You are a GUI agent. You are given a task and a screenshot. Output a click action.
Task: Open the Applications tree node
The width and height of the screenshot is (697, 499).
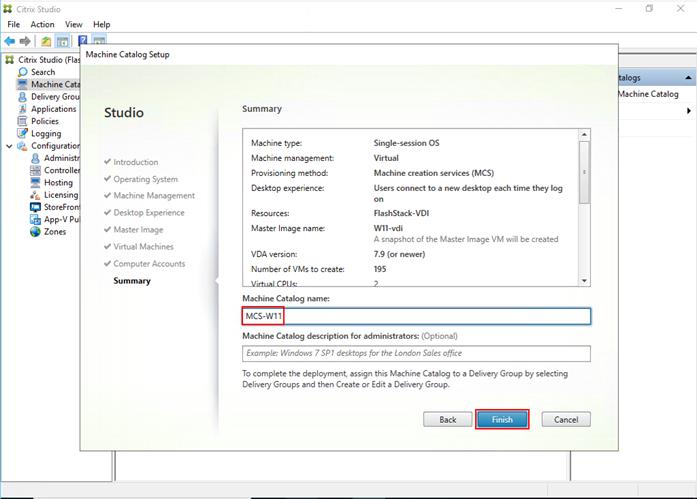[x=47, y=109]
